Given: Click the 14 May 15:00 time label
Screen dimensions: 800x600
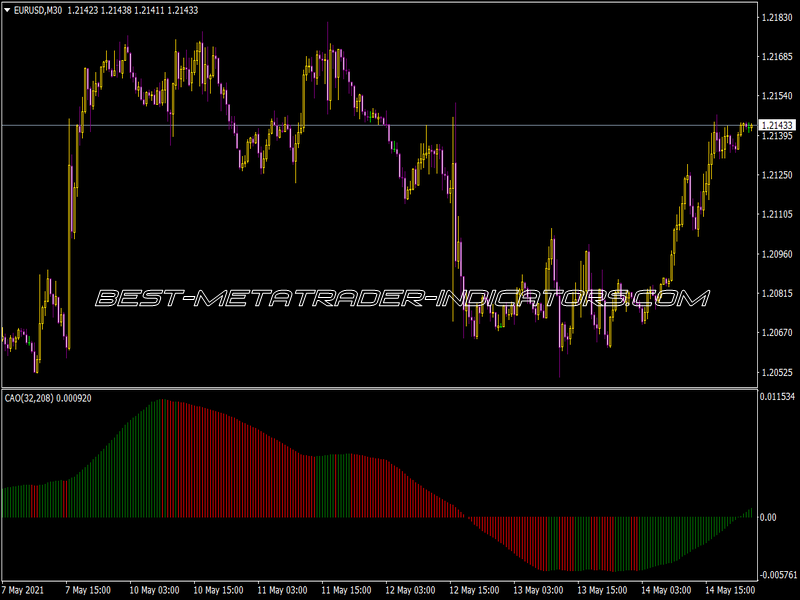Looking at the screenshot, I should 730,590.
